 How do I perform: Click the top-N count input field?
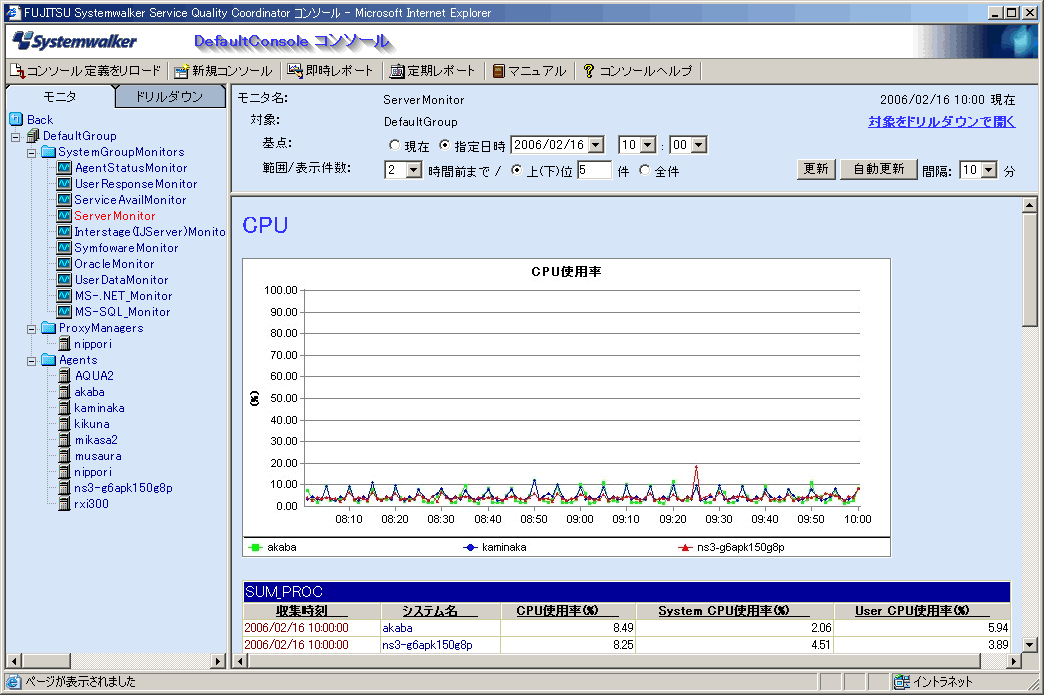click(595, 170)
